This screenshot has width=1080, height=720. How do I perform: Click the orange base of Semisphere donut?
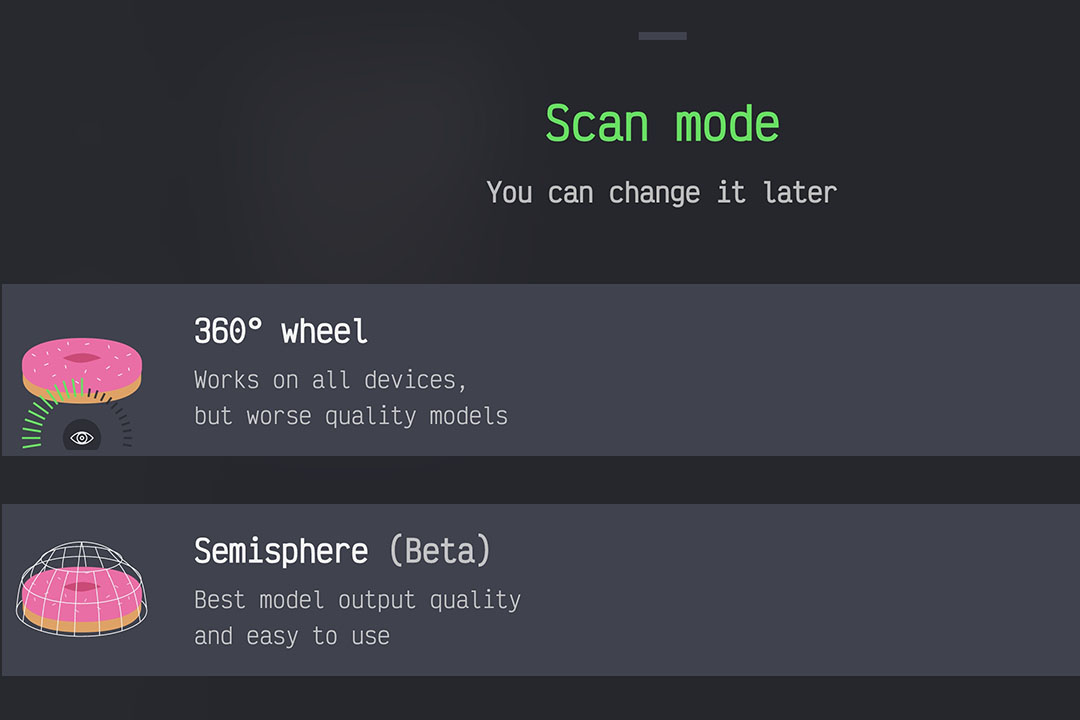click(82, 623)
